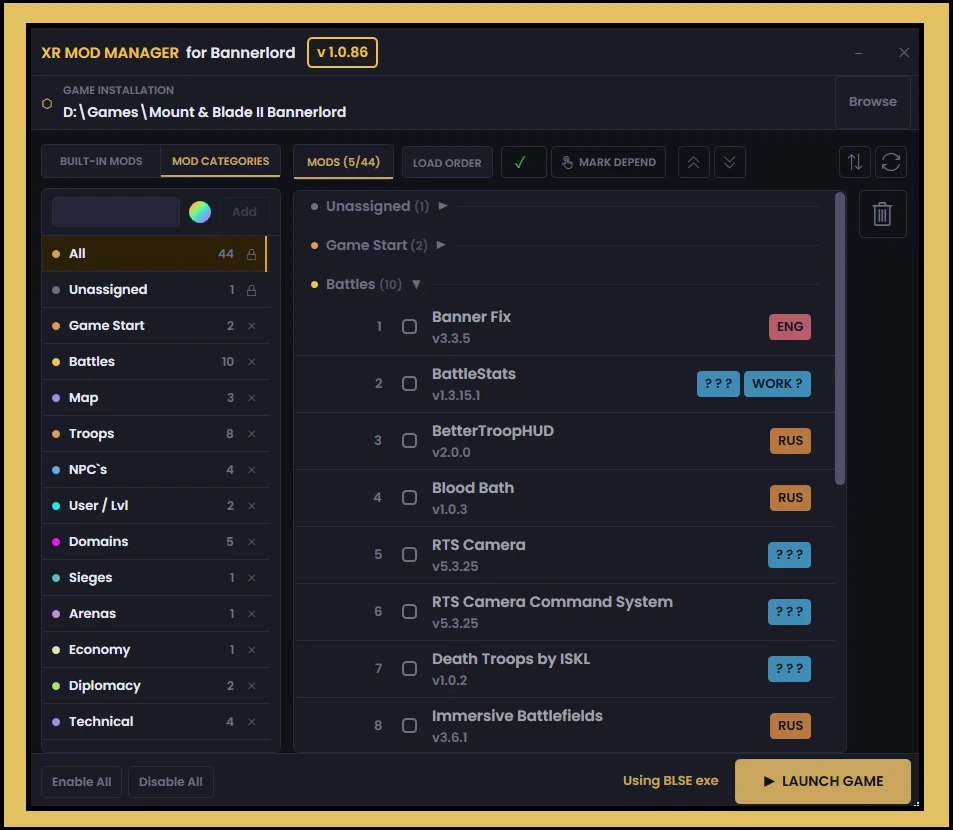Click the RUS tag on BetterTroopHUD

[790, 441]
